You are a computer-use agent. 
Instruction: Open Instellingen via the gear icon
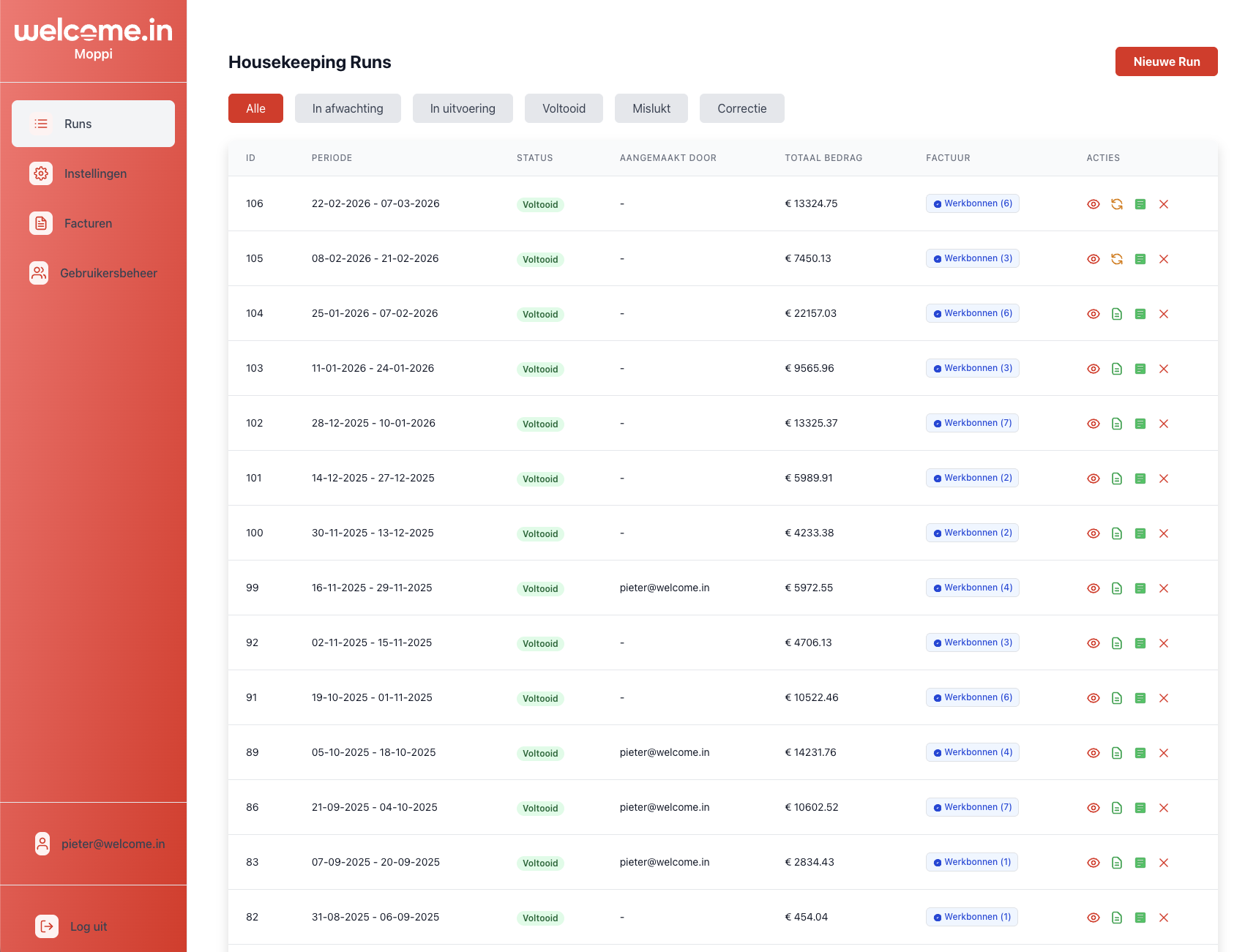pyautogui.click(x=41, y=173)
